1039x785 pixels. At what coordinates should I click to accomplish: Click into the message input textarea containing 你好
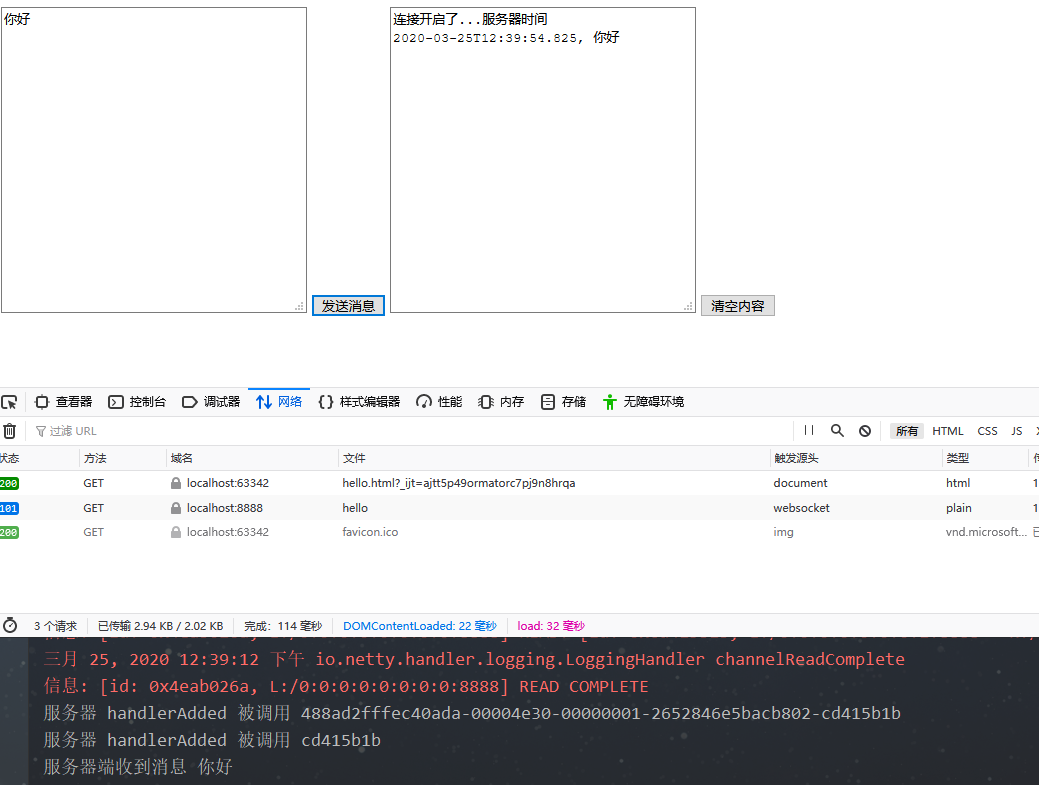coord(154,160)
